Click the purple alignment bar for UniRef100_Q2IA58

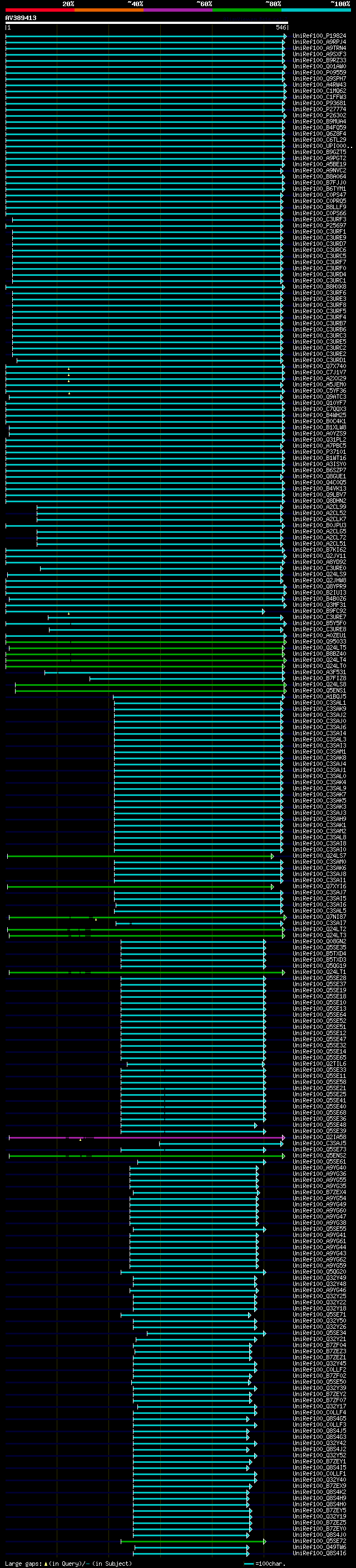[147, 1137]
